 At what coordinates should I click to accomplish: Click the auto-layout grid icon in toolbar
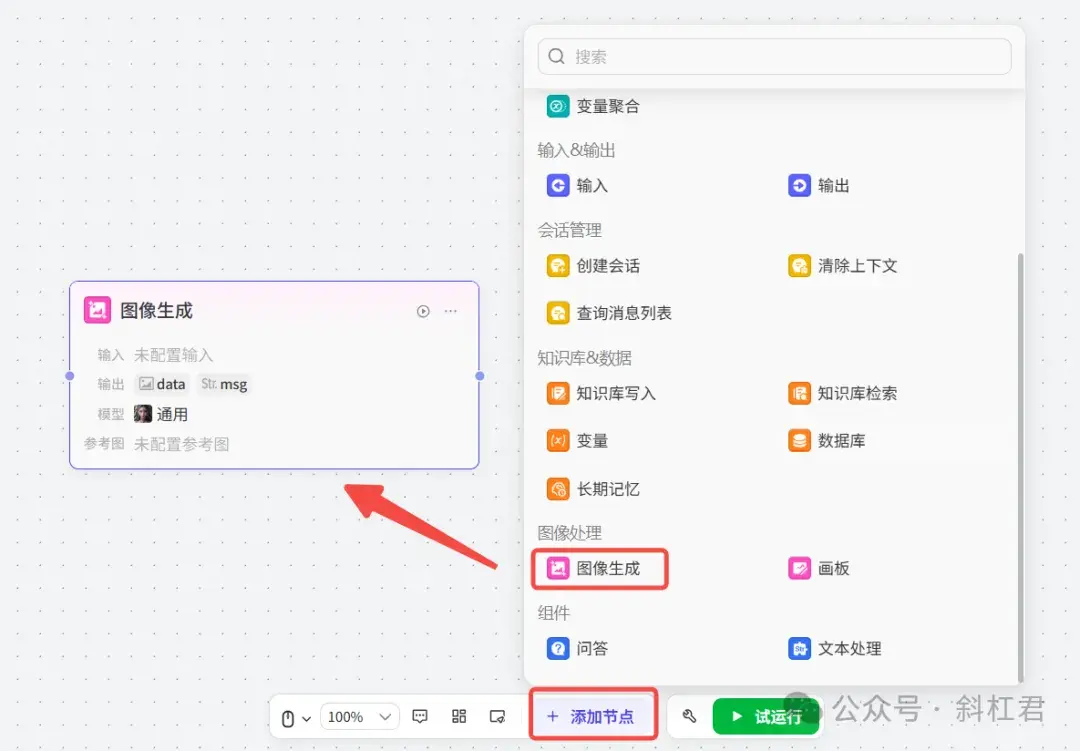(459, 717)
